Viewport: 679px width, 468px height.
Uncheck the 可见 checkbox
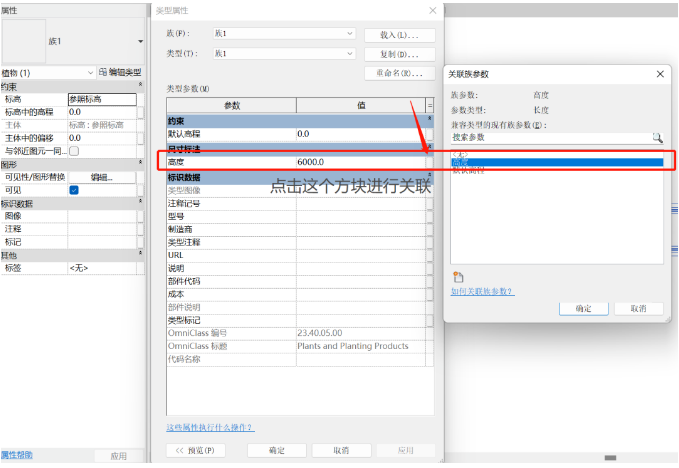click(x=74, y=190)
